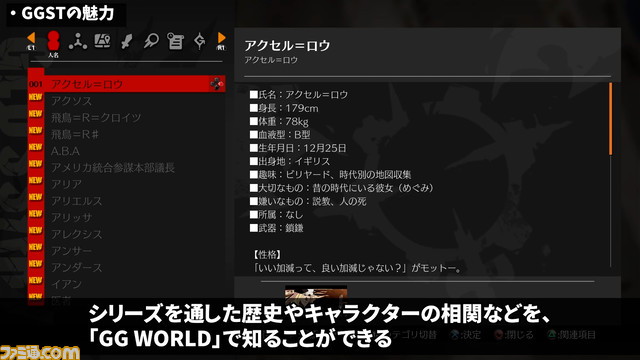Click the NEW badge beside A.B.A
640x360 pixels.
pos(36,147)
